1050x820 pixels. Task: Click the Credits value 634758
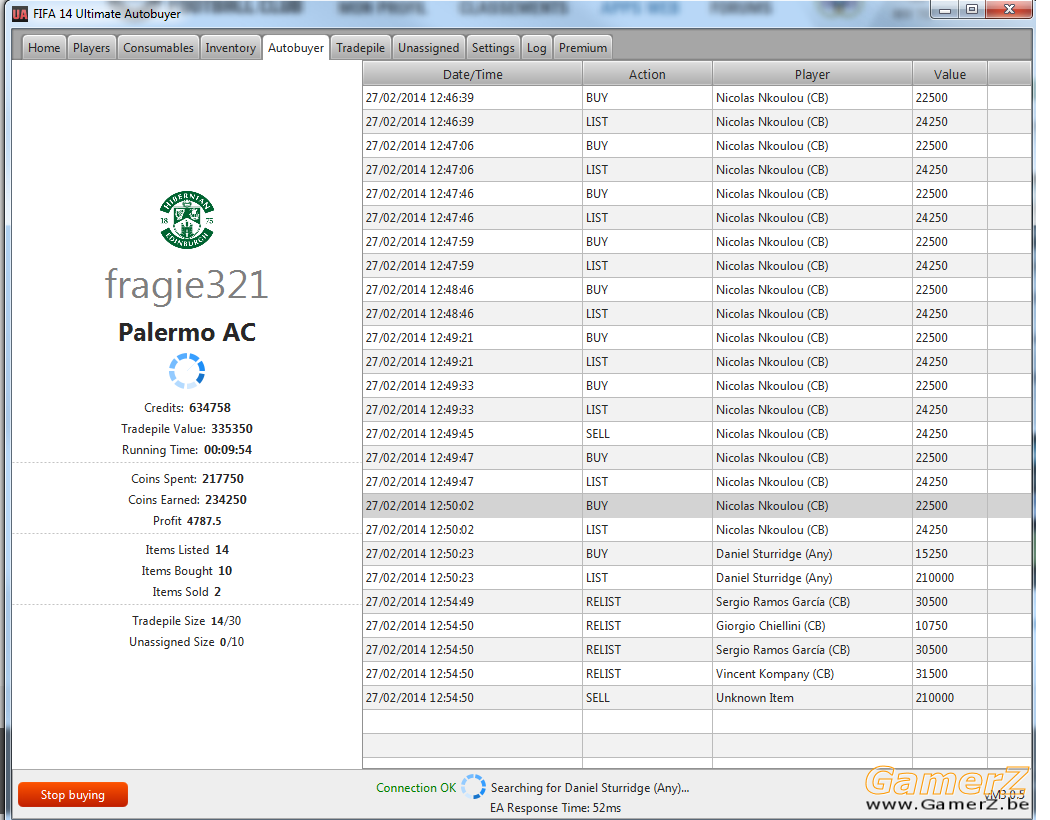pos(210,408)
